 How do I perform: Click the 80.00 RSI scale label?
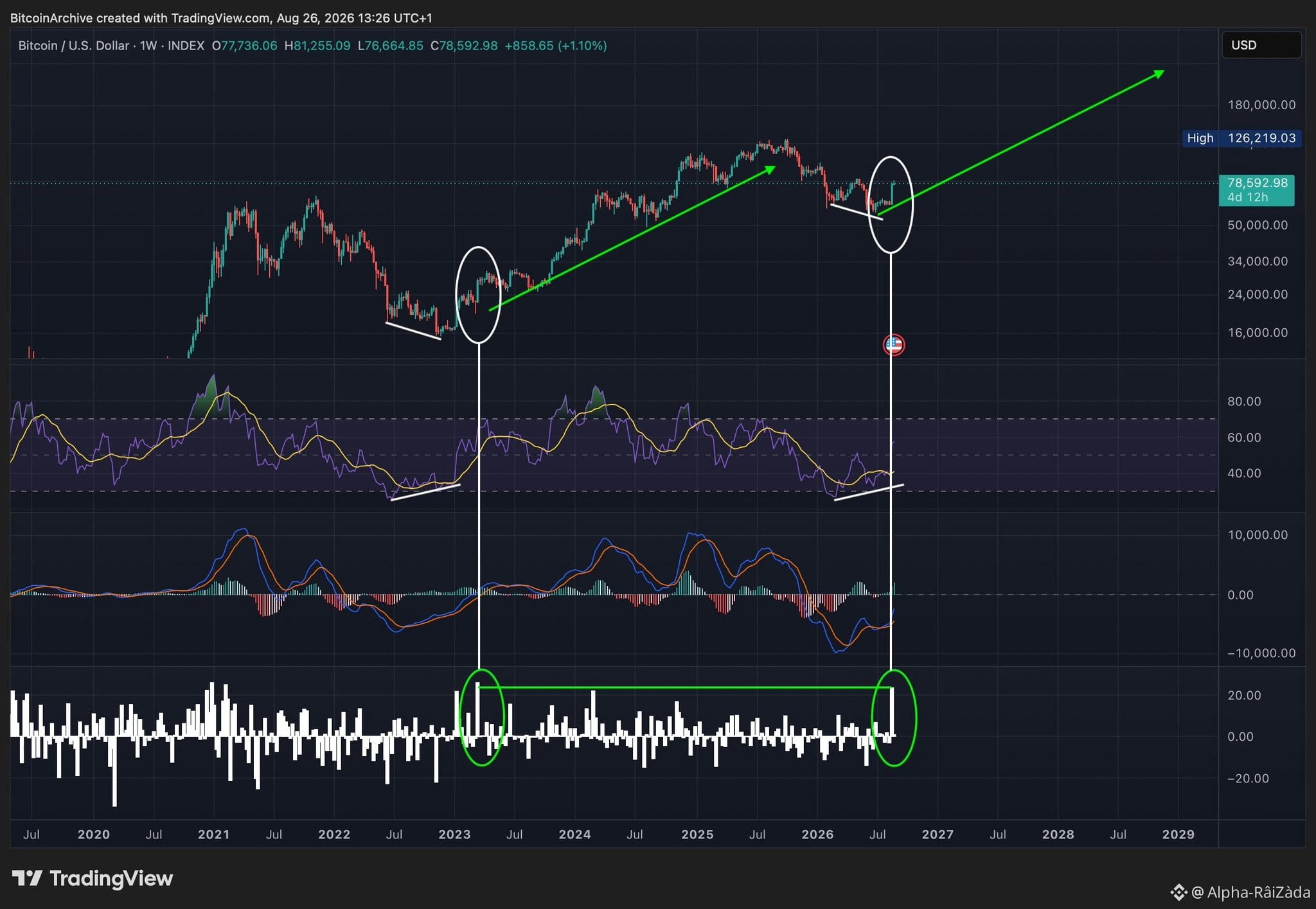(1244, 402)
